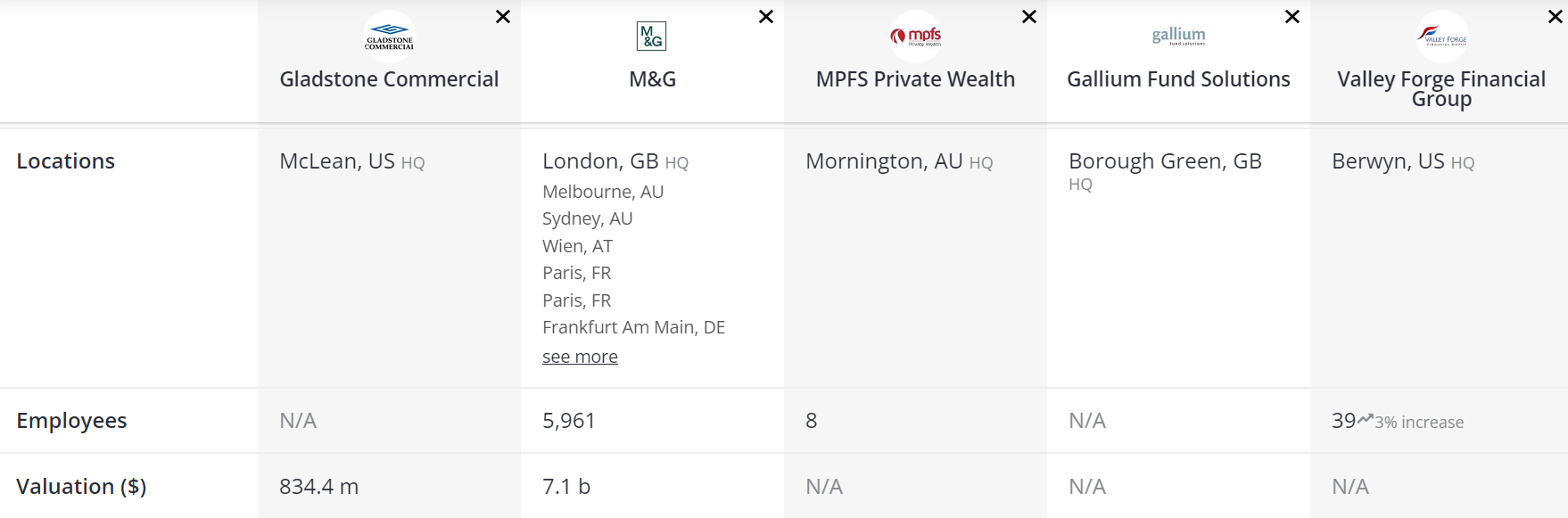
Task: Click the Locations row label
Action: pyautogui.click(x=66, y=161)
